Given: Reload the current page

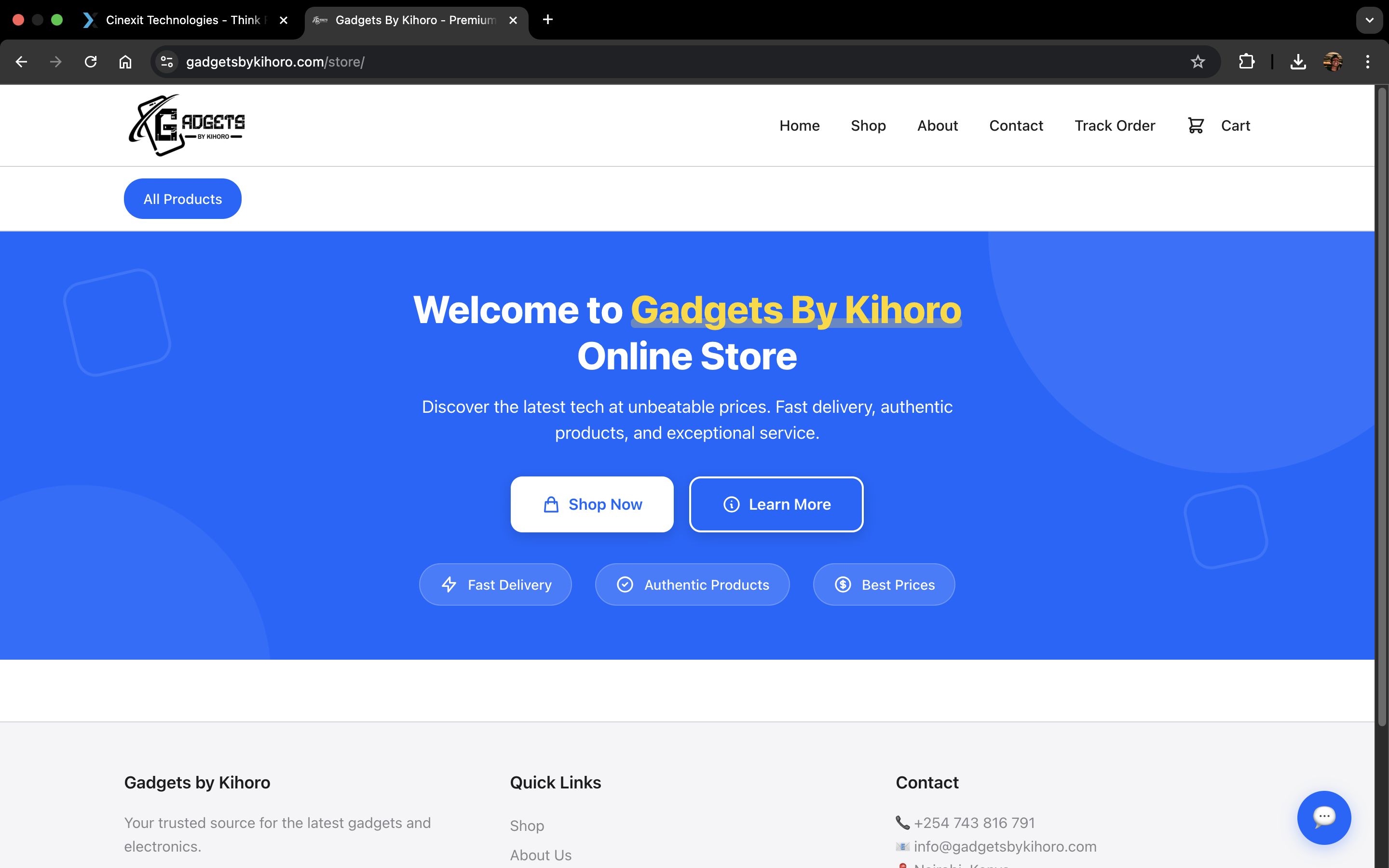Looking at the screenshot, I should [90, 61].
